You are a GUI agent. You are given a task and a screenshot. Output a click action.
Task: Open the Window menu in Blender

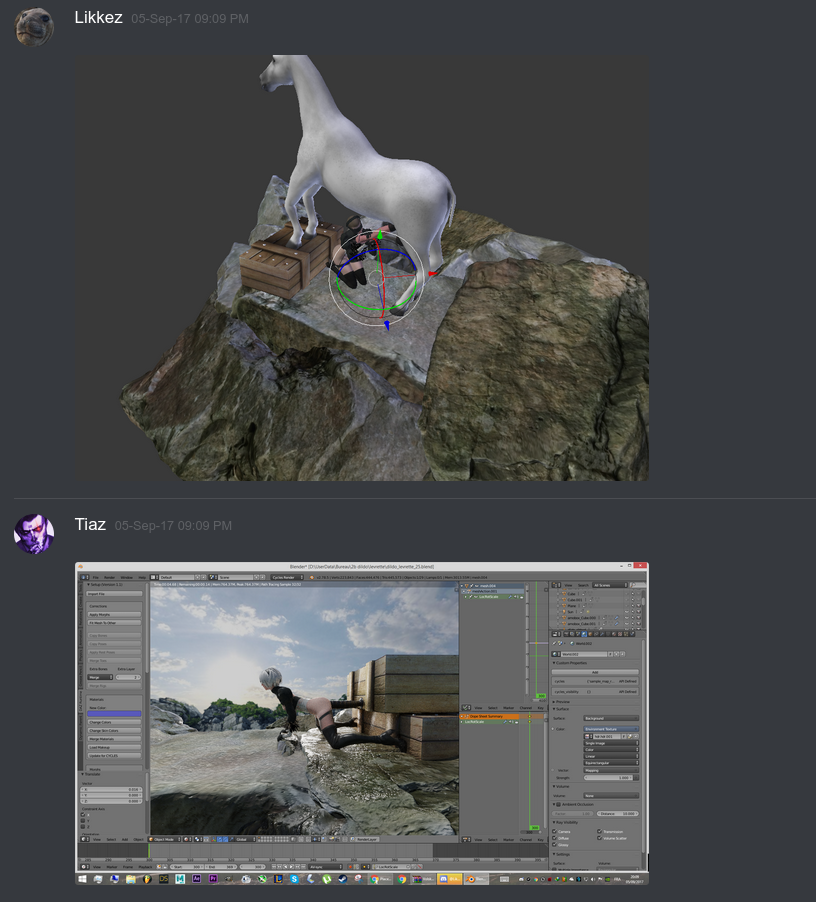click(x=126, y=577)
